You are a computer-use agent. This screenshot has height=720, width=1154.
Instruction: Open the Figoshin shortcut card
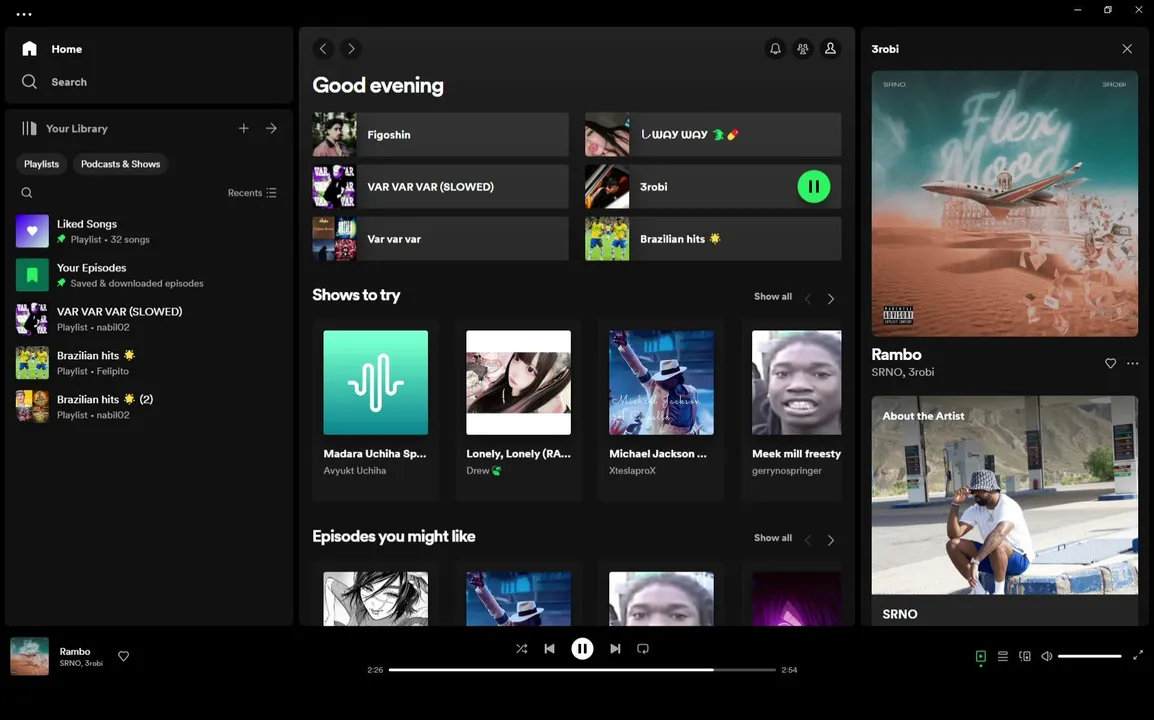pyautogui.click(x=440, y=135)
